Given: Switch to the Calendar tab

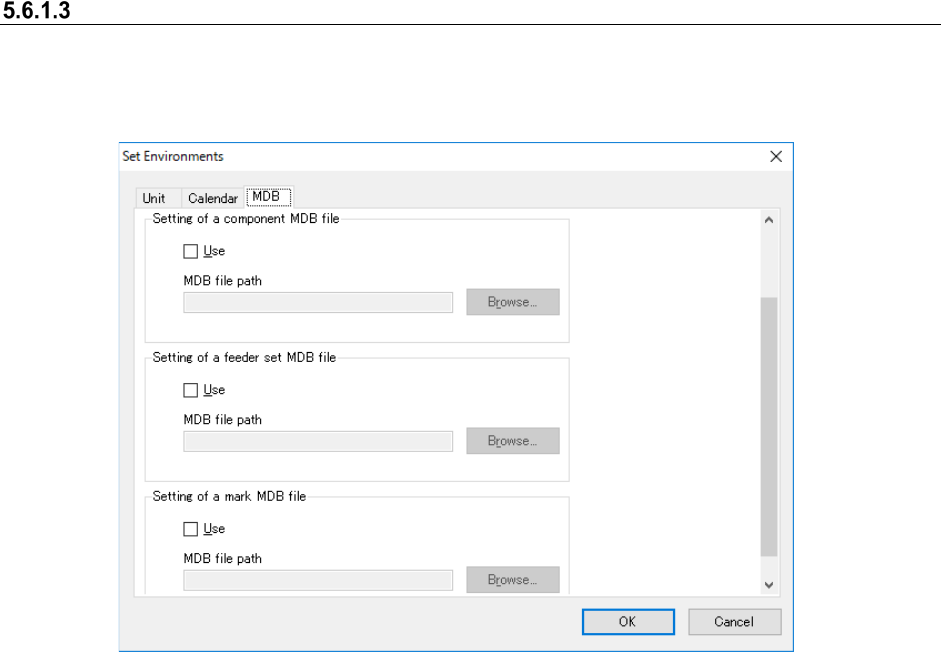Looking at the screenshot, I should [x=212, y=198].
